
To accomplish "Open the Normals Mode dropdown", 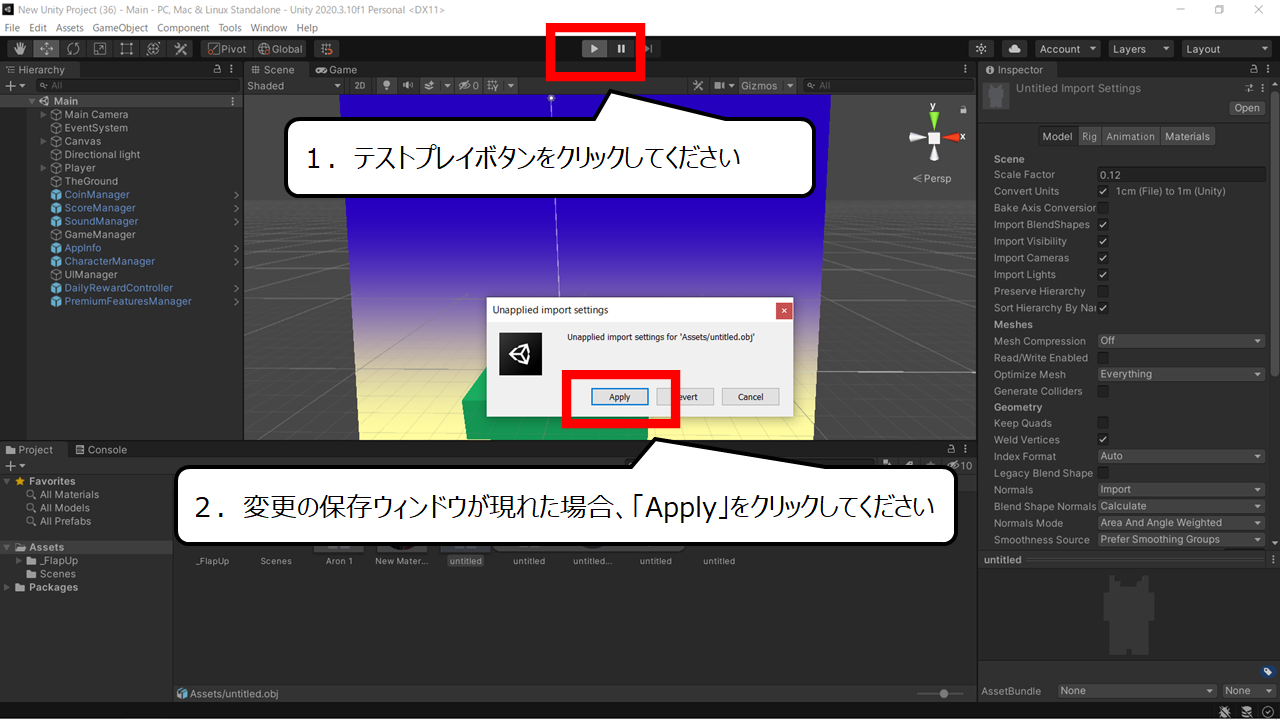I will (x=1181, y=523).
